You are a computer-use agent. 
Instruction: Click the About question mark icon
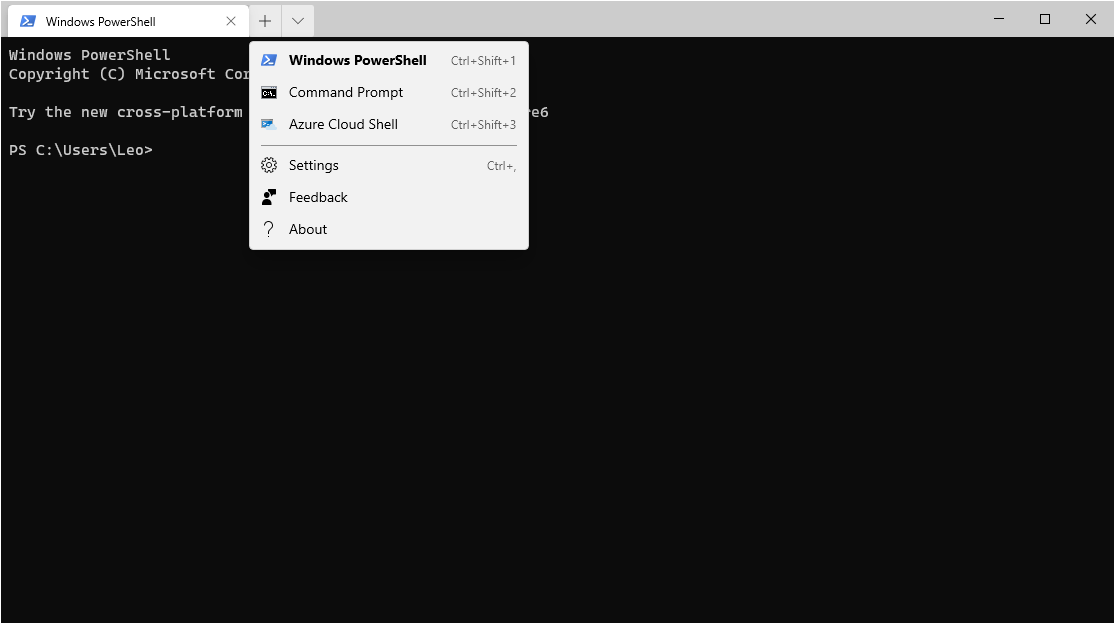pos(268,229)
